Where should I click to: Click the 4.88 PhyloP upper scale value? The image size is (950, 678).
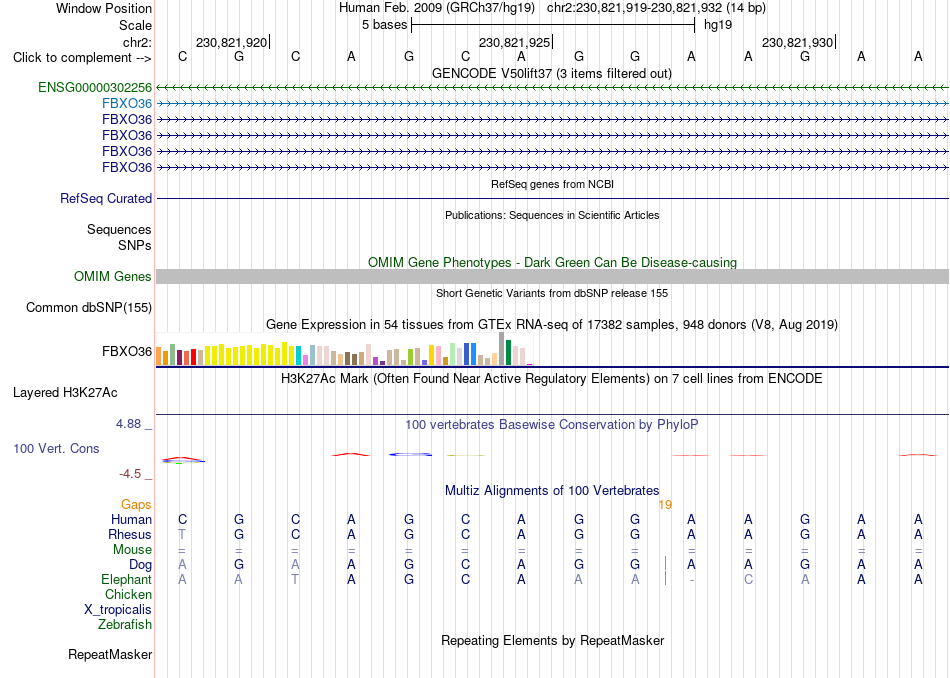pyautogui.click(x=128, y=424)
